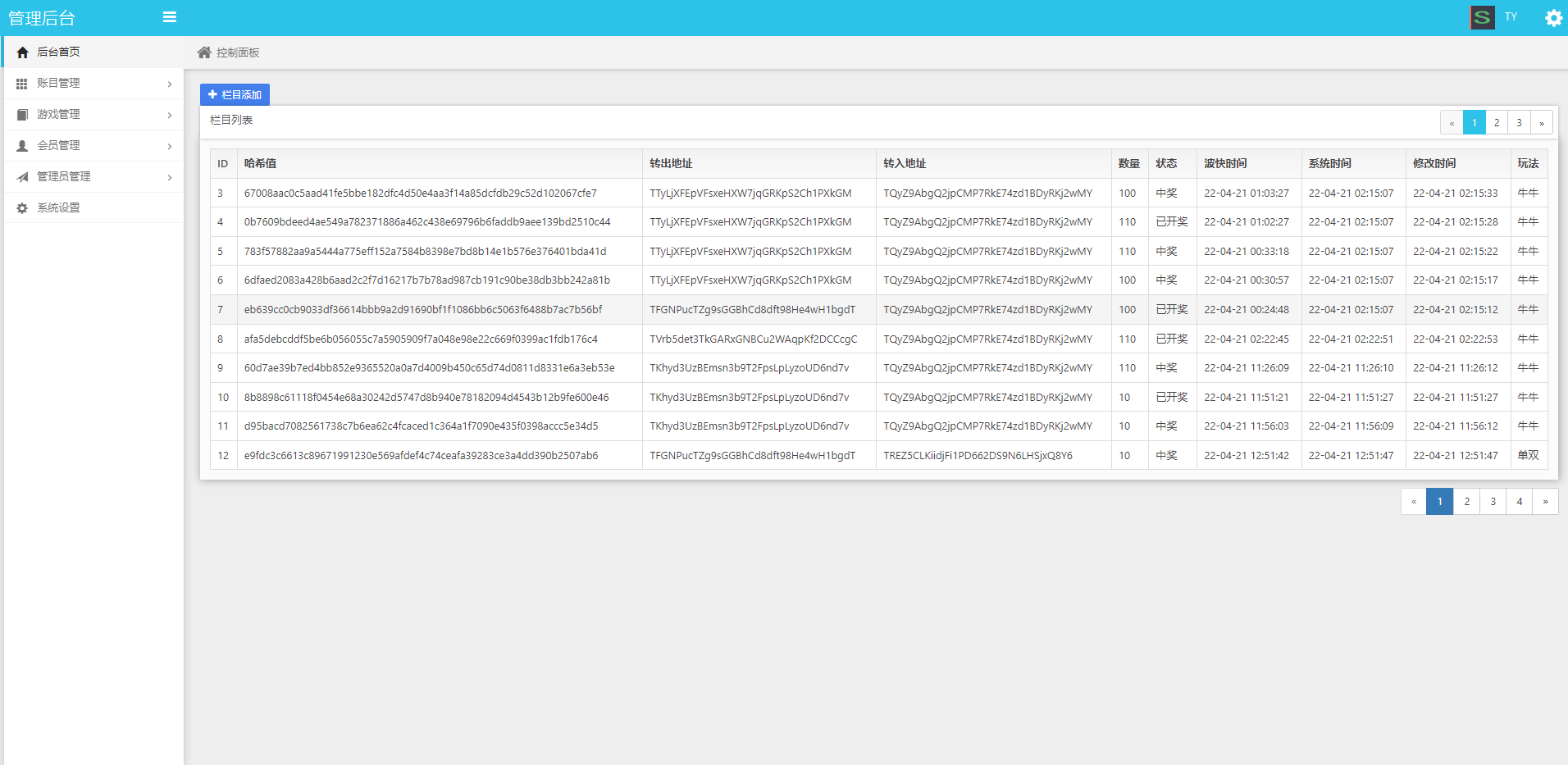The width and height of the screenshot is (1568, 765).
Task: Go to page 4 in bottom pagination
Action: coord(1519,502)
